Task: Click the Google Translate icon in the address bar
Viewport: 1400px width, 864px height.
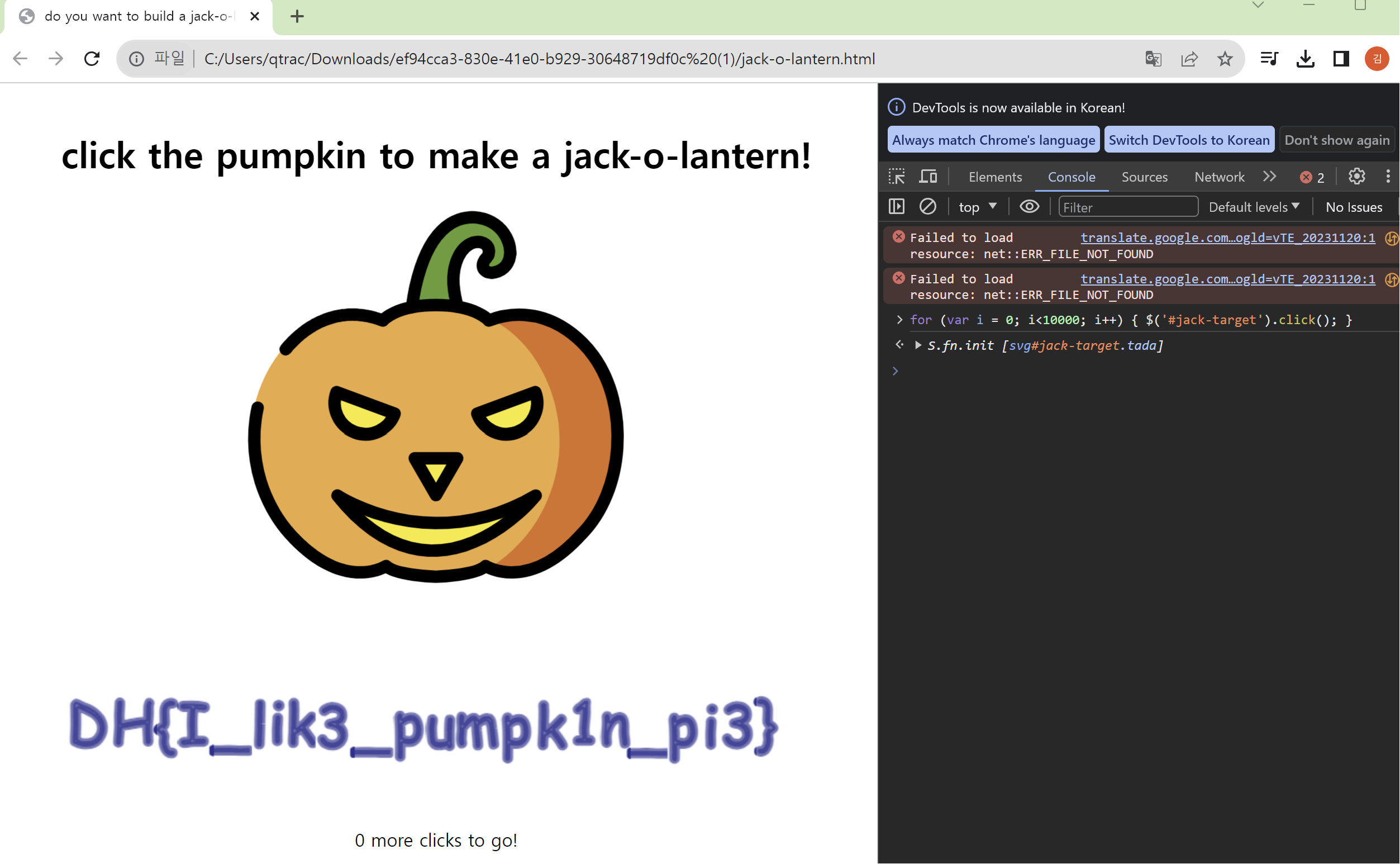Action: click(1153, 59)
